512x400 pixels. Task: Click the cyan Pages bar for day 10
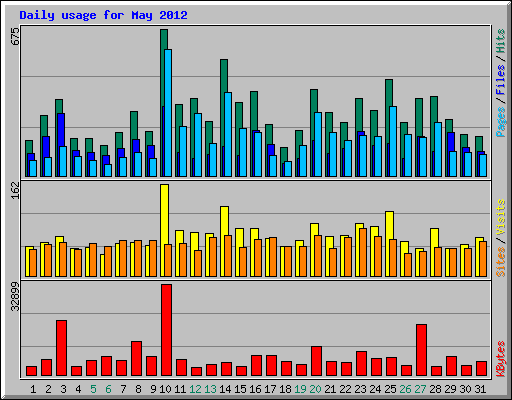[168, 113]
